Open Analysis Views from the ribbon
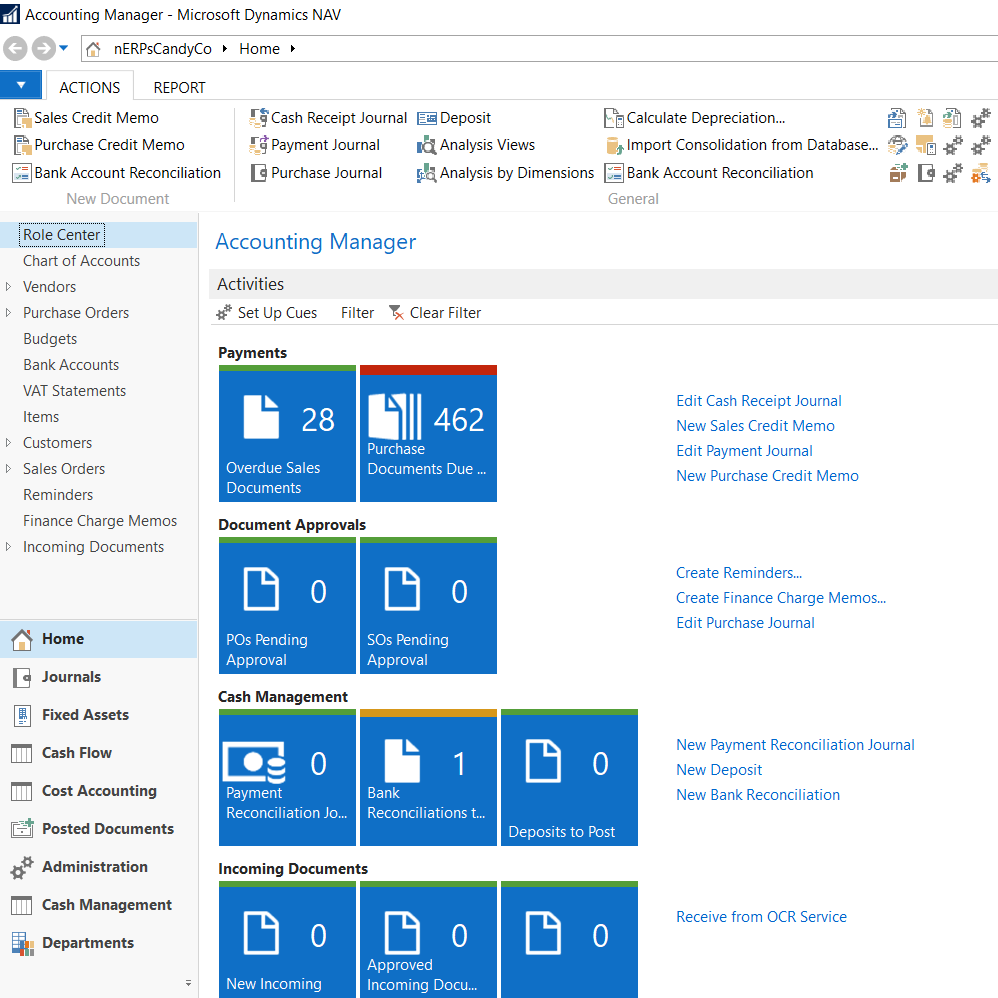Image resolution: width=998 pixels, height=998 pixels. click(x=475, y=145)
